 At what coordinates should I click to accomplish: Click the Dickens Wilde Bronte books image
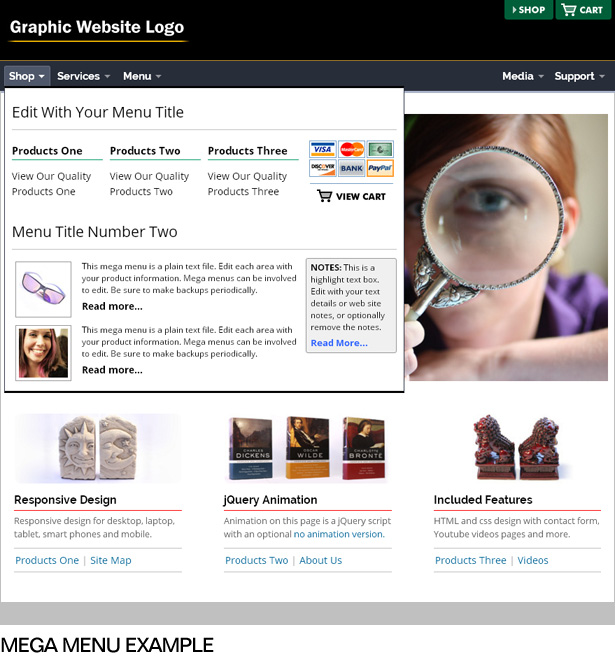click(x=307, y=448)
